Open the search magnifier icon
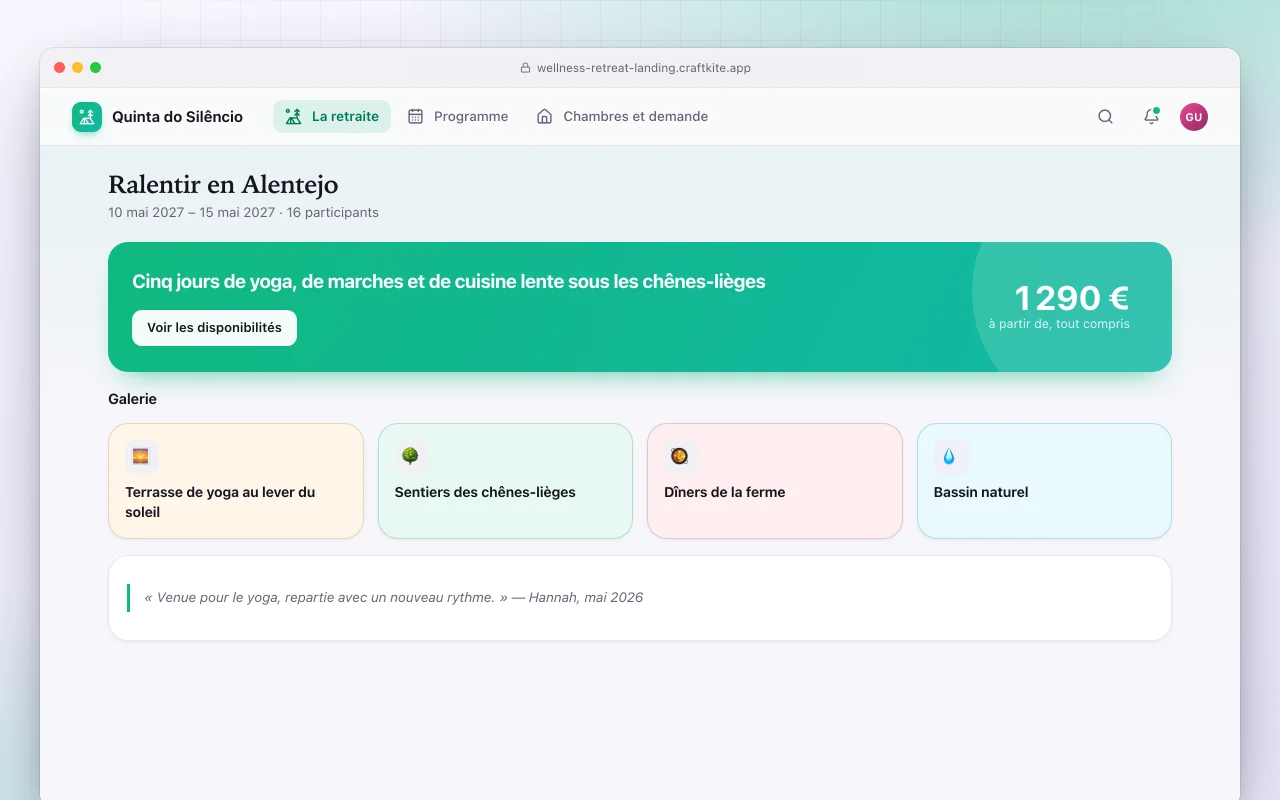The width and height of the screenshot is (1280, 800). pos(1105,117)
